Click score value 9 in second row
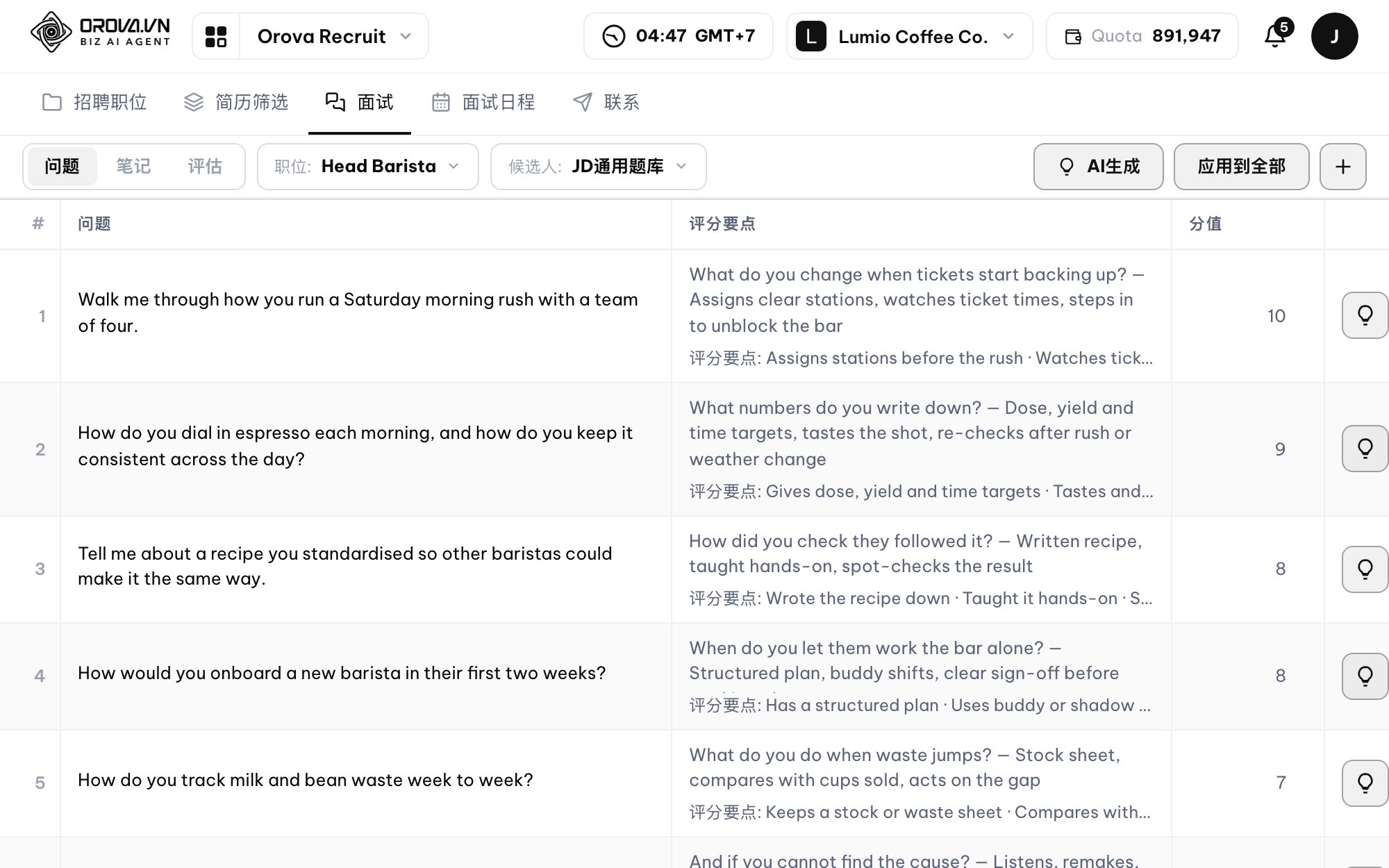Screen dimensions: 1389x868 1280,449
